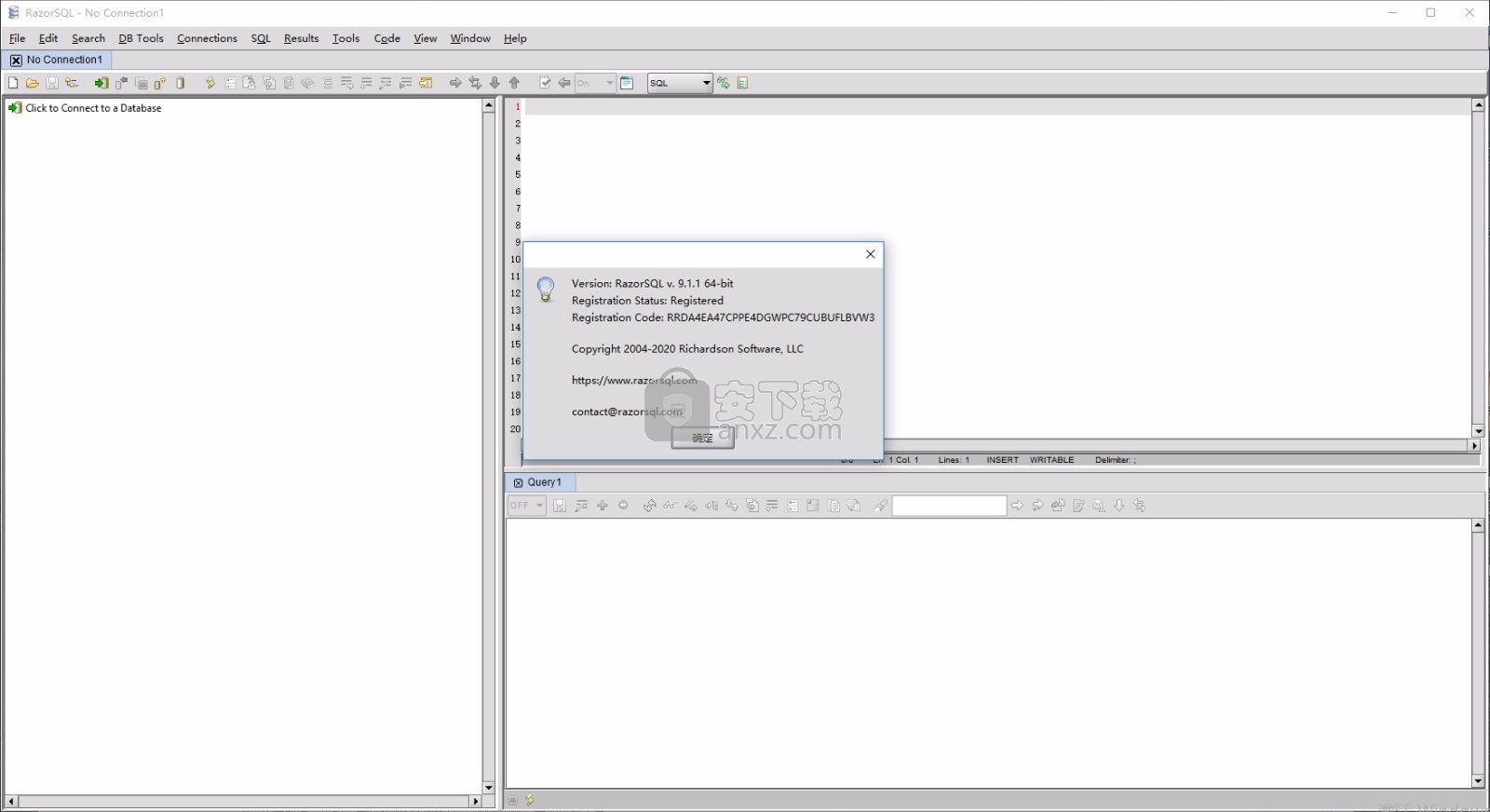Viewport: 1490px width, 812px height.
Task: Click the https://www.razorsql.com text in dialog
Action: point(634,380)
